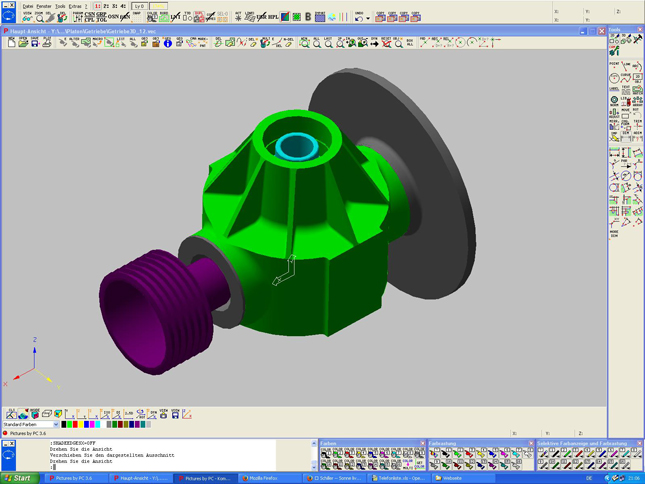Open the Extras menu
Screen dimensions: 645x484
click(x=75, y=6)
